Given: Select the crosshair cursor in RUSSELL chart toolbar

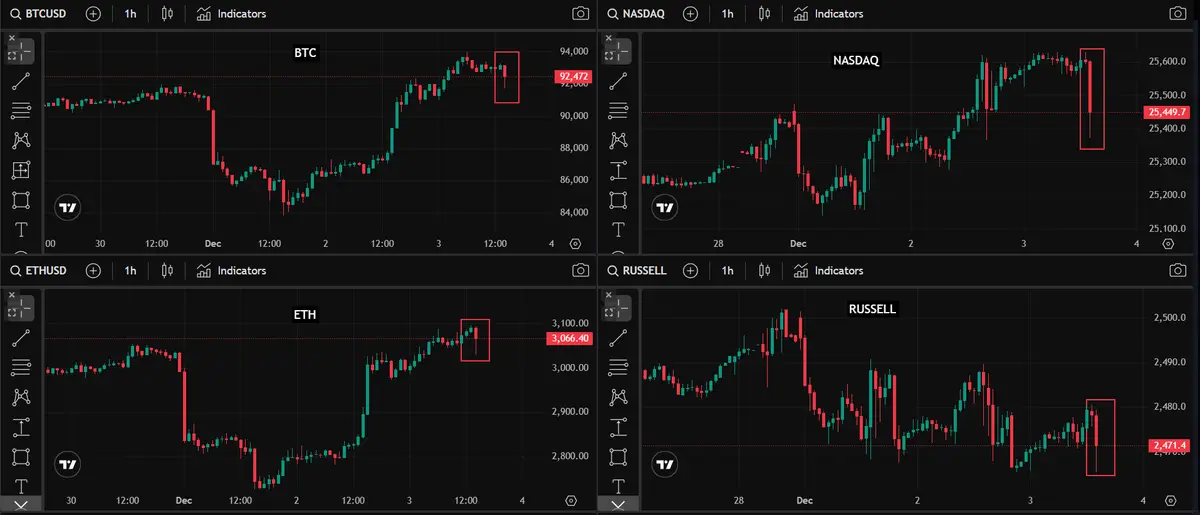Looking at the screenshot, I should point(617,309).
